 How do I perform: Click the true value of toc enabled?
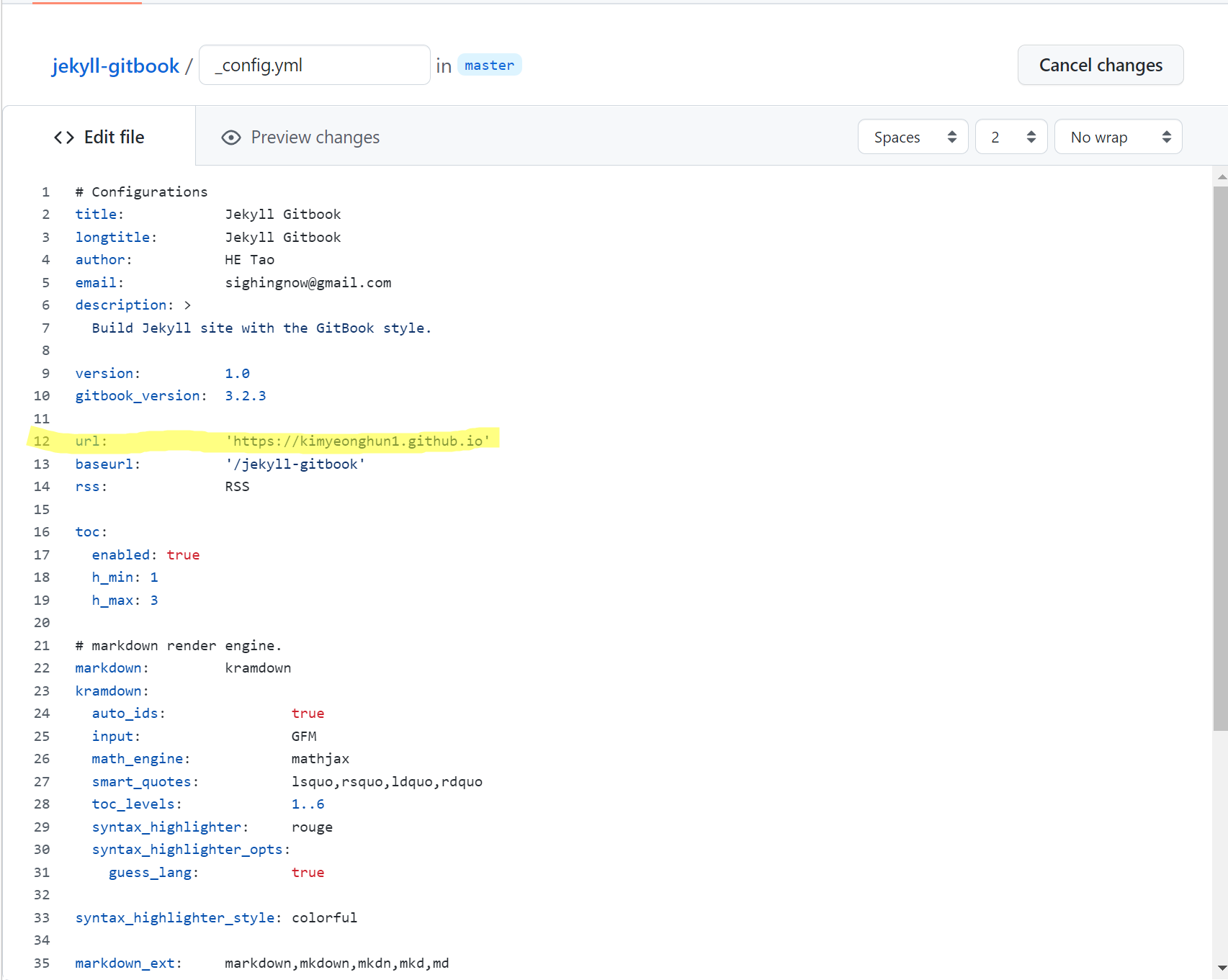[x=183, y=554]
